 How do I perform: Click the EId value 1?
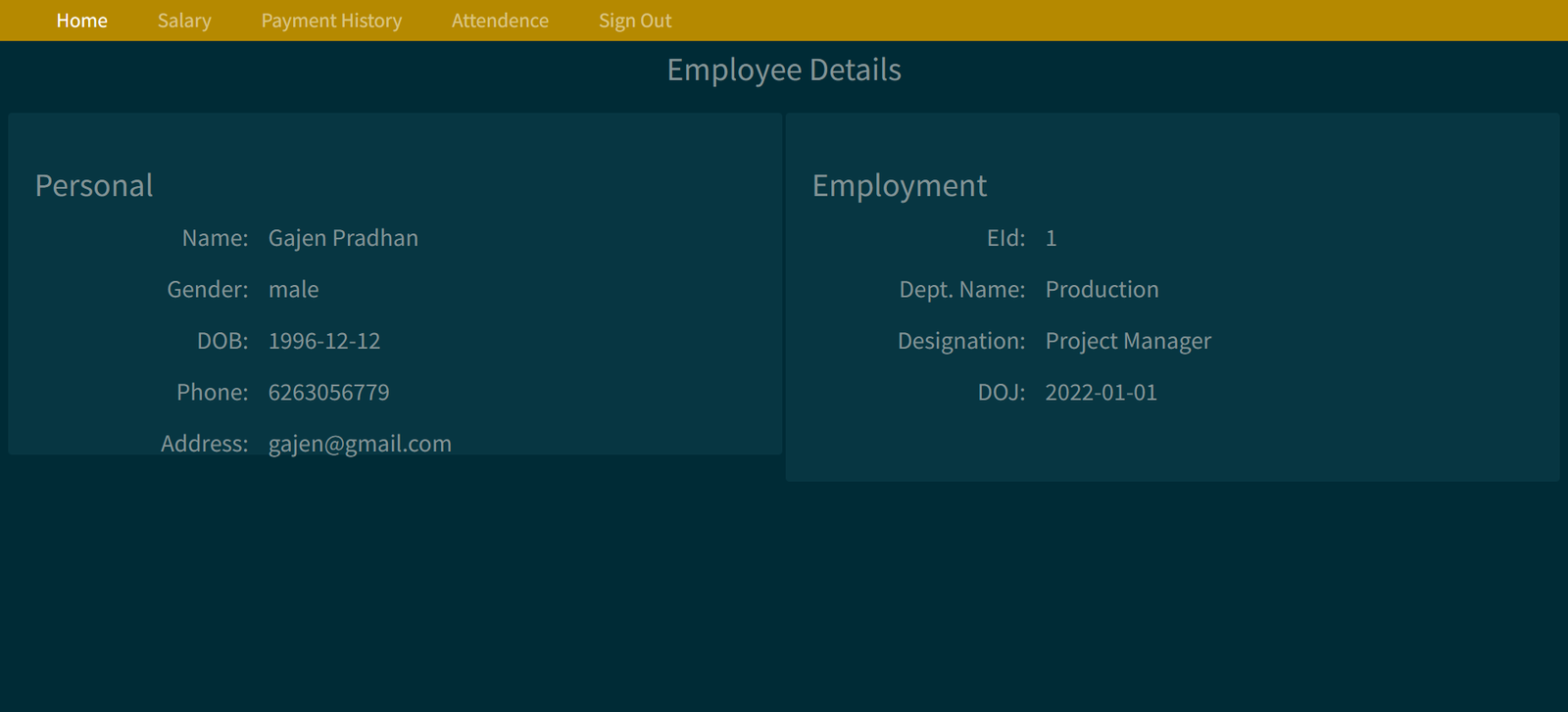tap(1051, 238)
